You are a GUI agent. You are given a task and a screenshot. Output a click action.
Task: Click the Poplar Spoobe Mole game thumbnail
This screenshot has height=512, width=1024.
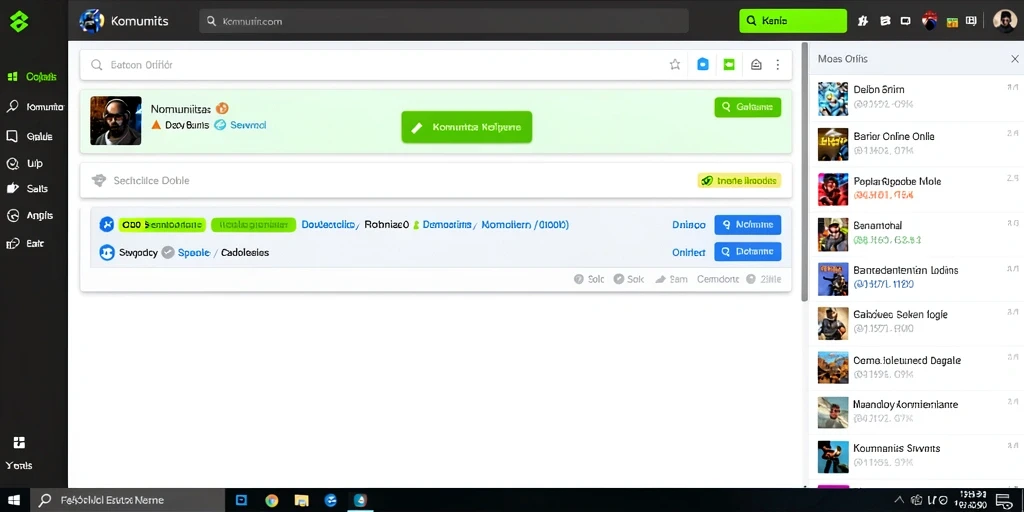point(833,189)
